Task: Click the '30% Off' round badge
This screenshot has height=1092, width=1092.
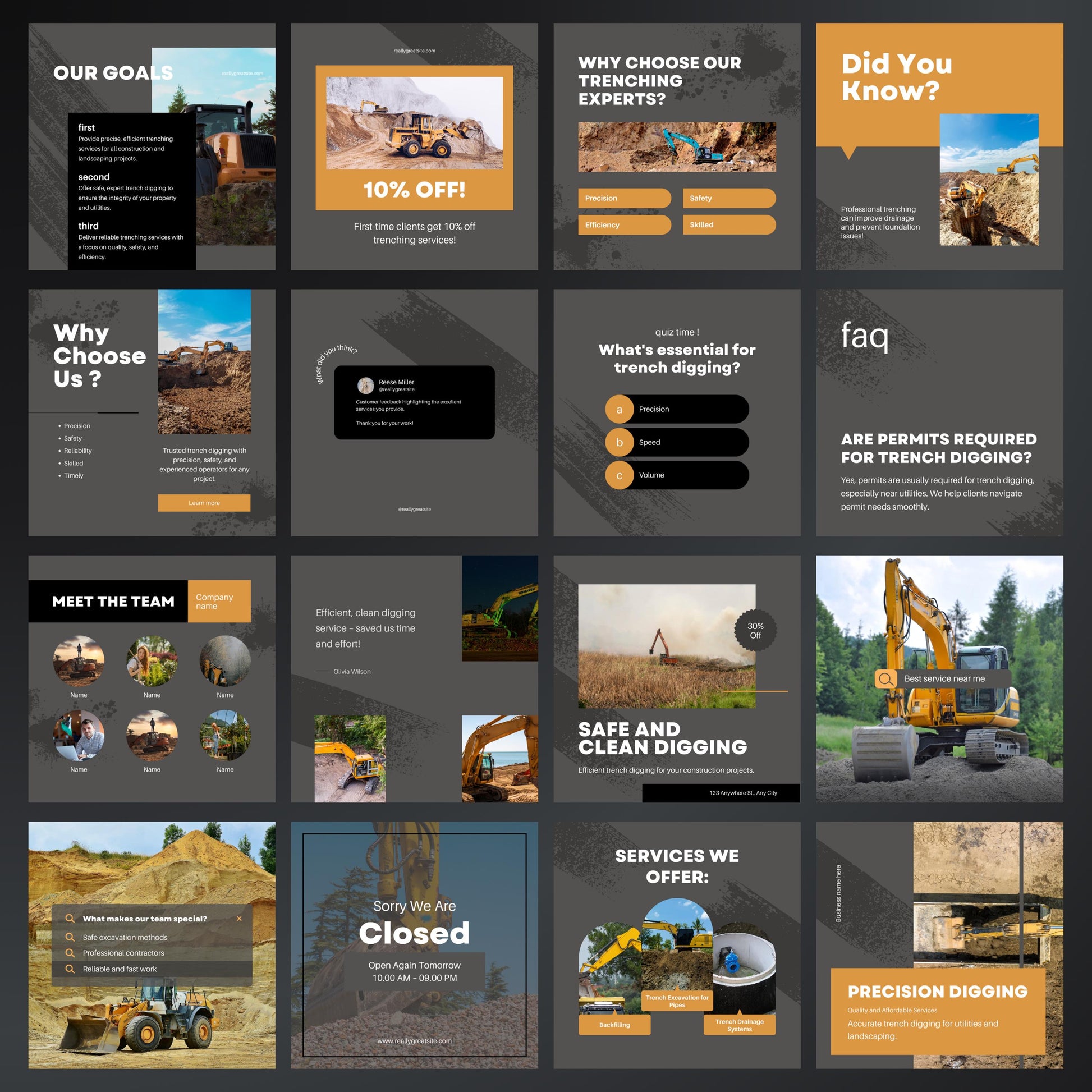Action: [755, 630]
